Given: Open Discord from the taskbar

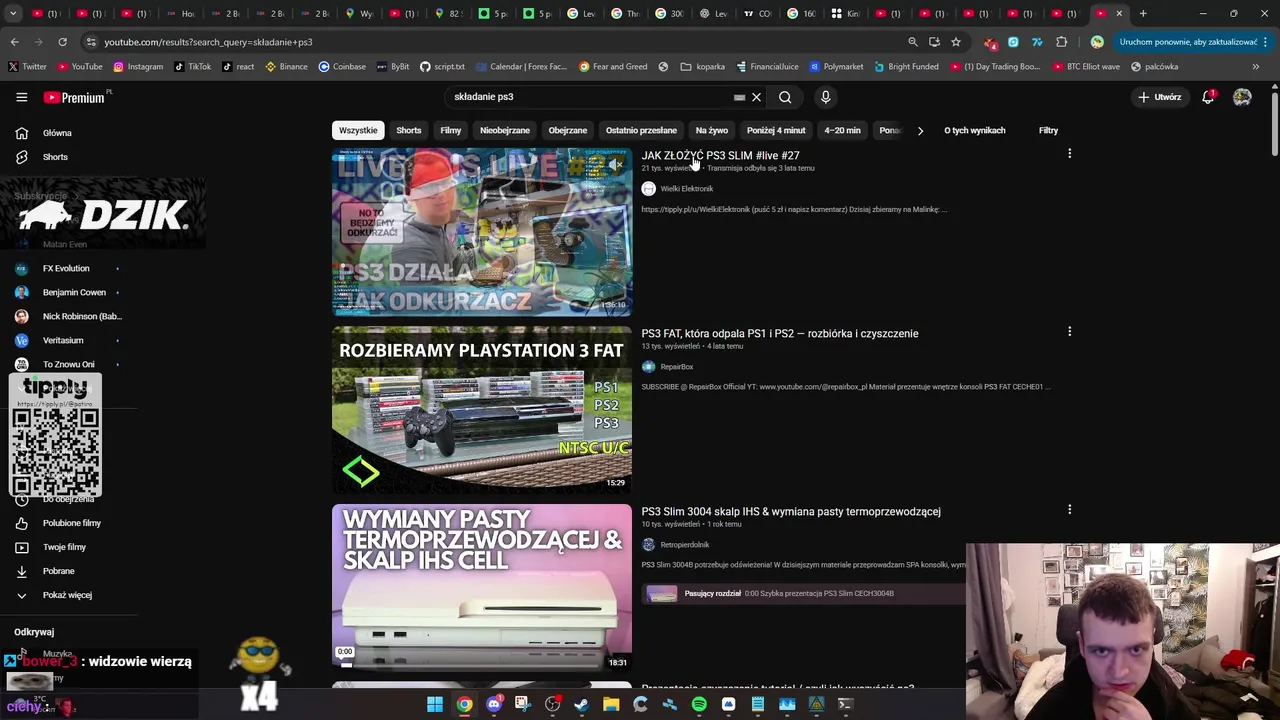Looking at the screenshot, I should click(494, 704).
